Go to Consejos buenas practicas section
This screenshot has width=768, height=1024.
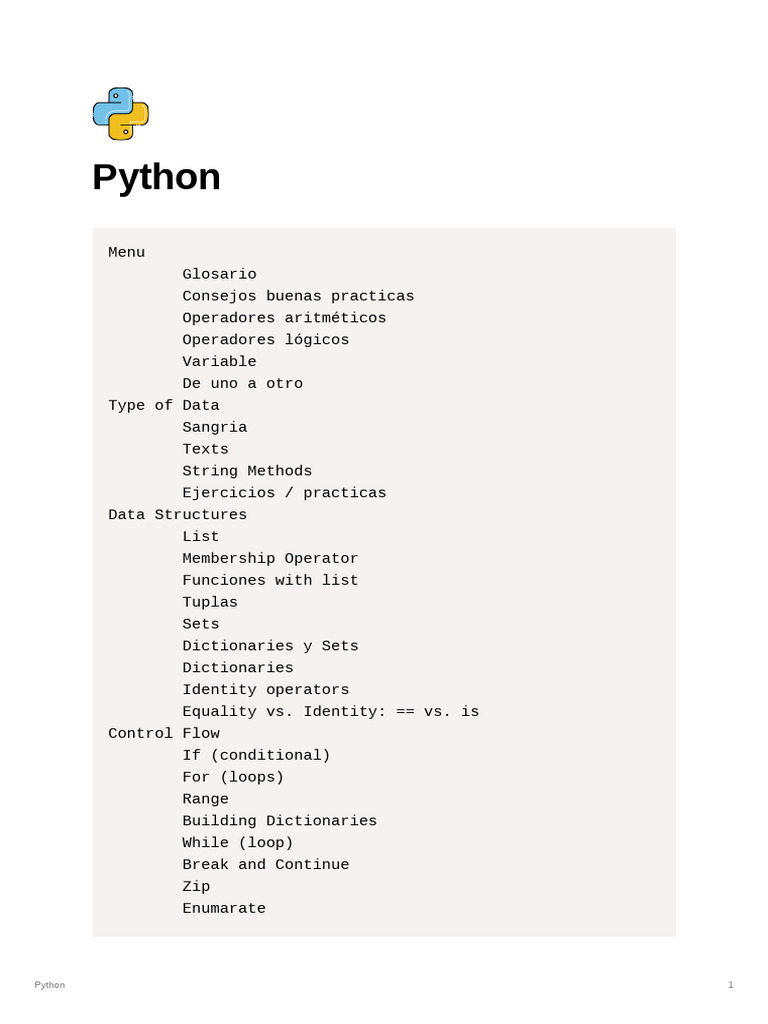(298, 296)
